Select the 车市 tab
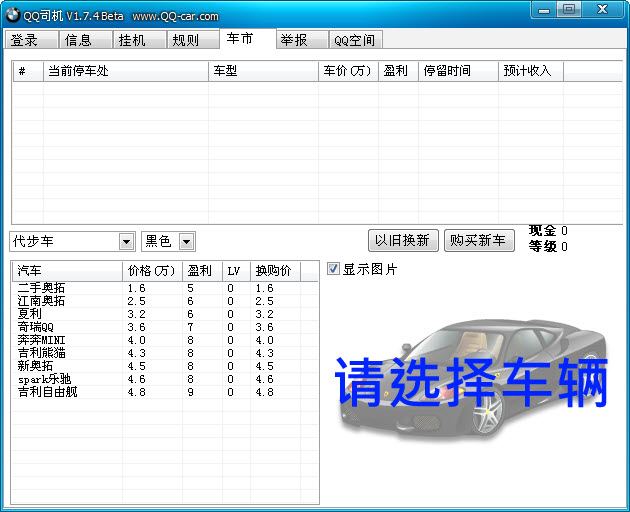 pos(248,39)
